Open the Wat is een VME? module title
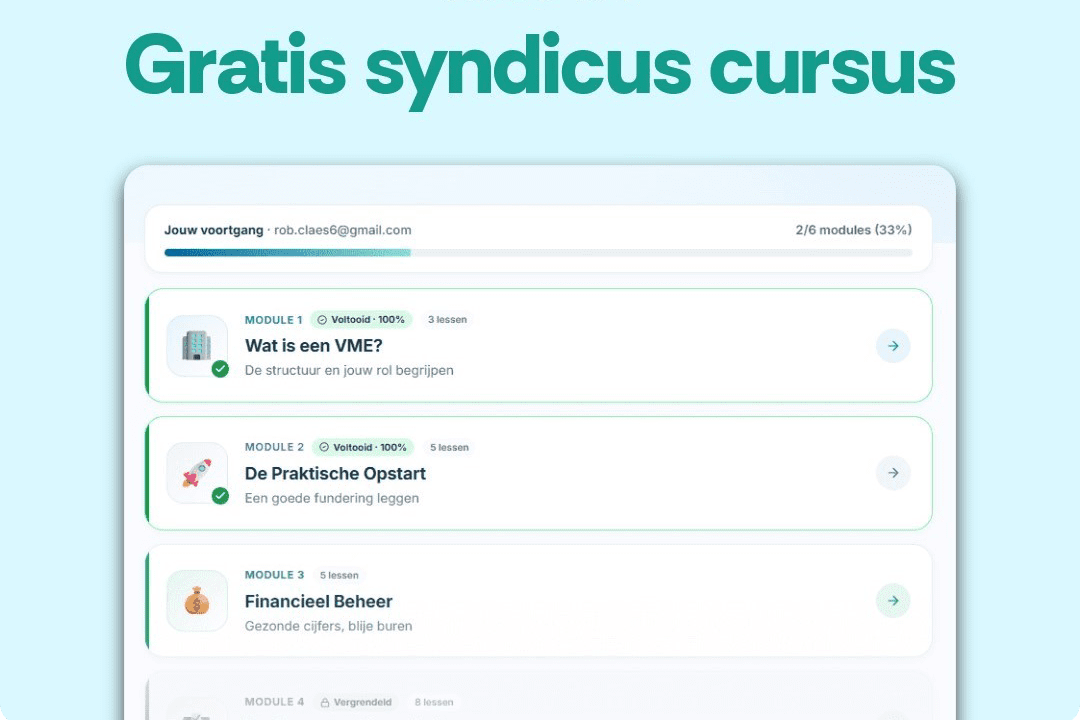 (x=313, y=345)
